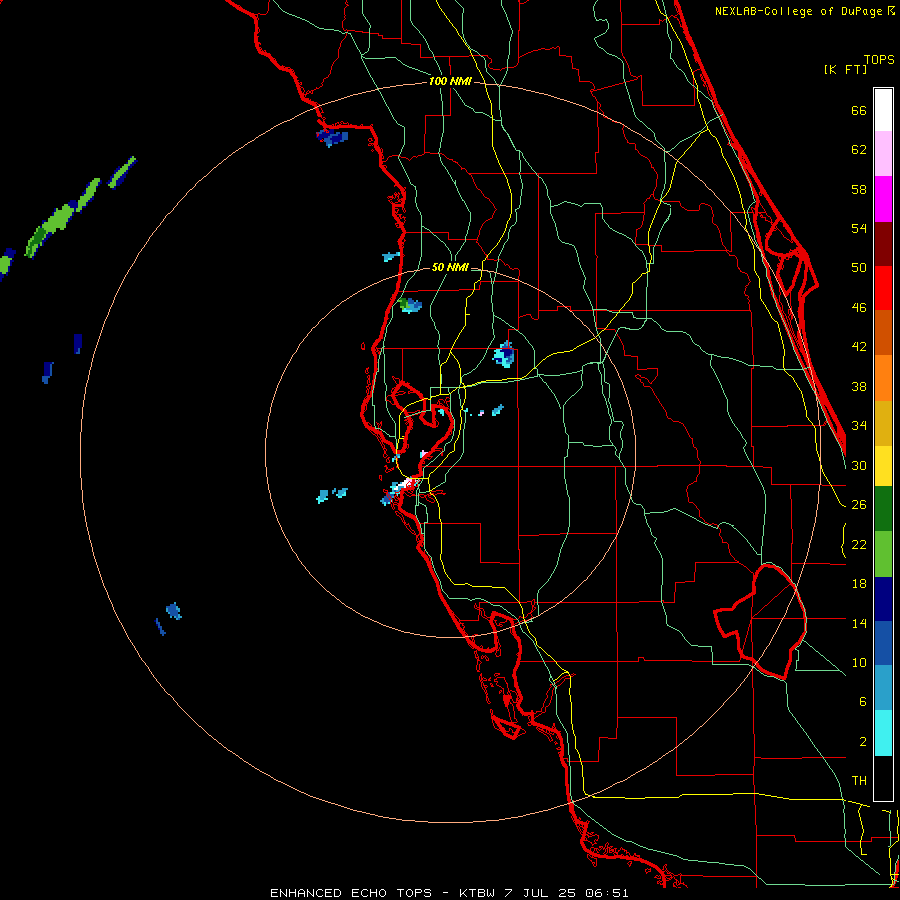Viewport: 900px width, 900px height.
Task: Click the 34 value in the legend
Action: [859, 426]
